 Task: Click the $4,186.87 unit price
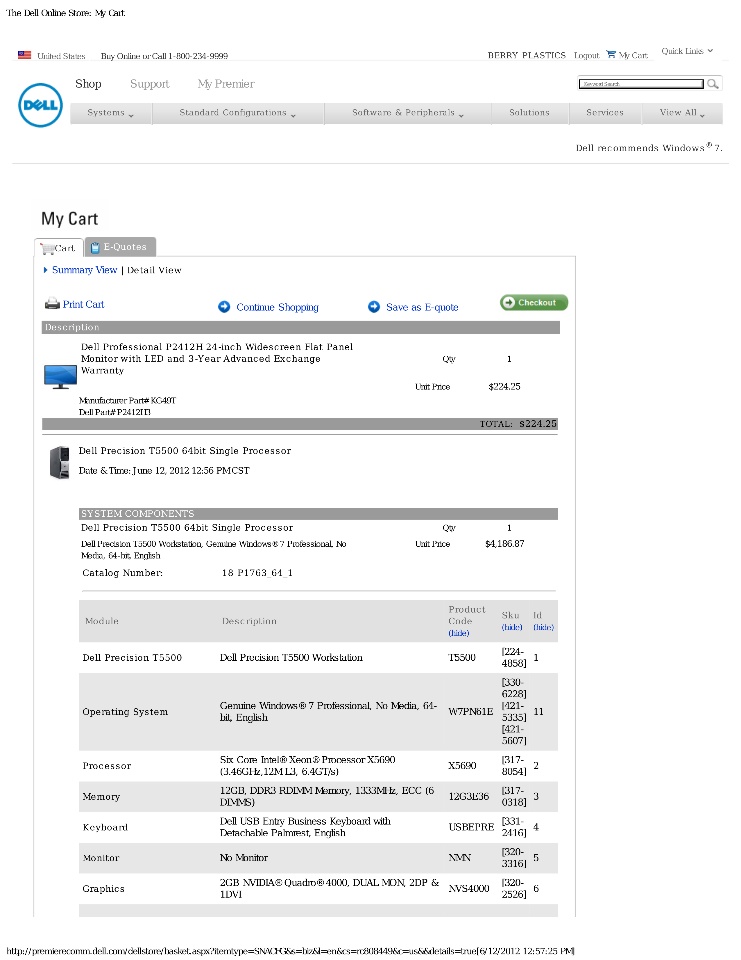[x=505, y=544]
